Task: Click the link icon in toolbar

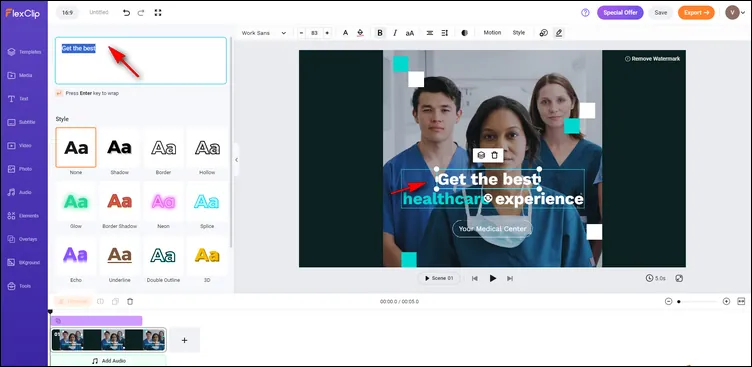Action: [543, 33]
